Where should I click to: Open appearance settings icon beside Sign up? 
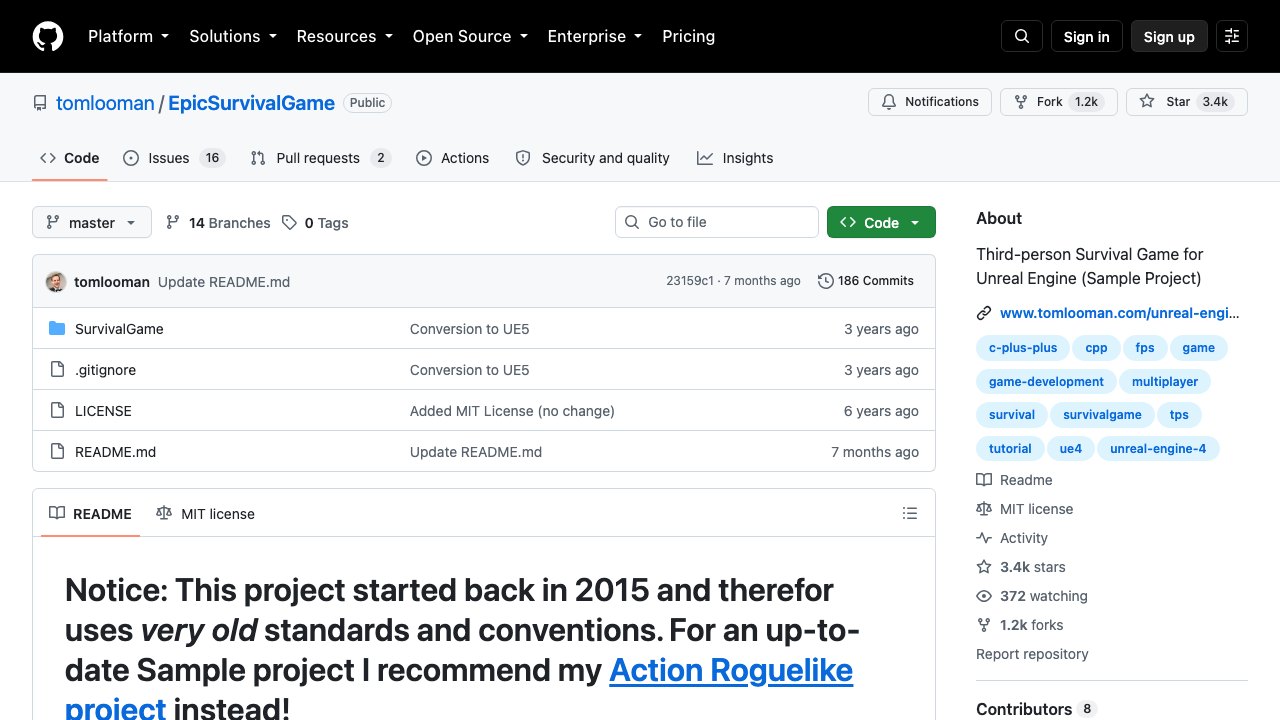tap(1232, 36)
